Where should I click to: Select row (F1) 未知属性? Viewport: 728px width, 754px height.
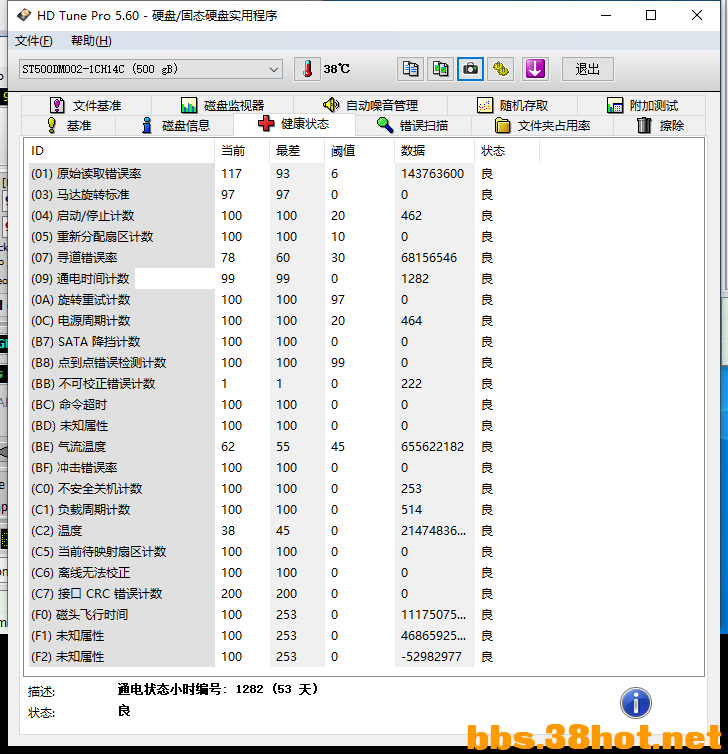284,636
